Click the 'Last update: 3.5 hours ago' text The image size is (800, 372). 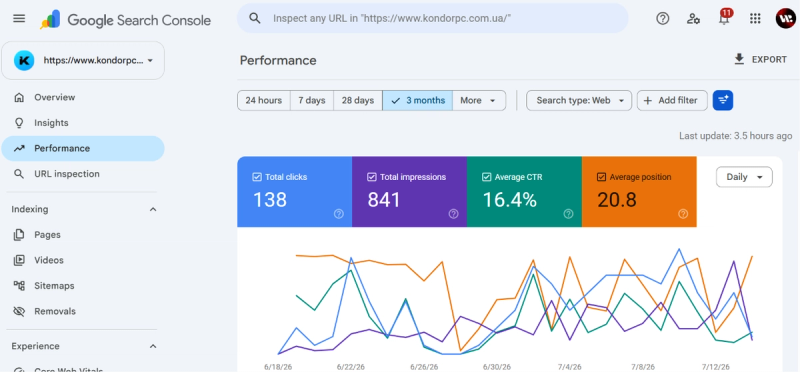pos(735,136)
